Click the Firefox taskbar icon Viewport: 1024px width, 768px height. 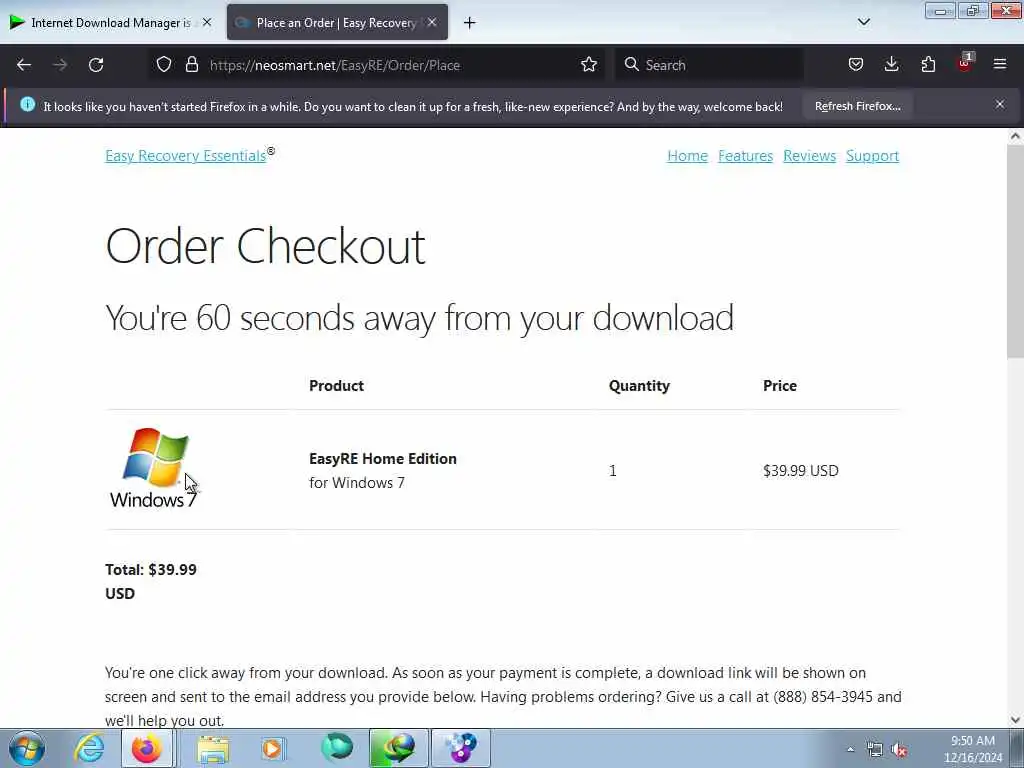click(148, 748)
